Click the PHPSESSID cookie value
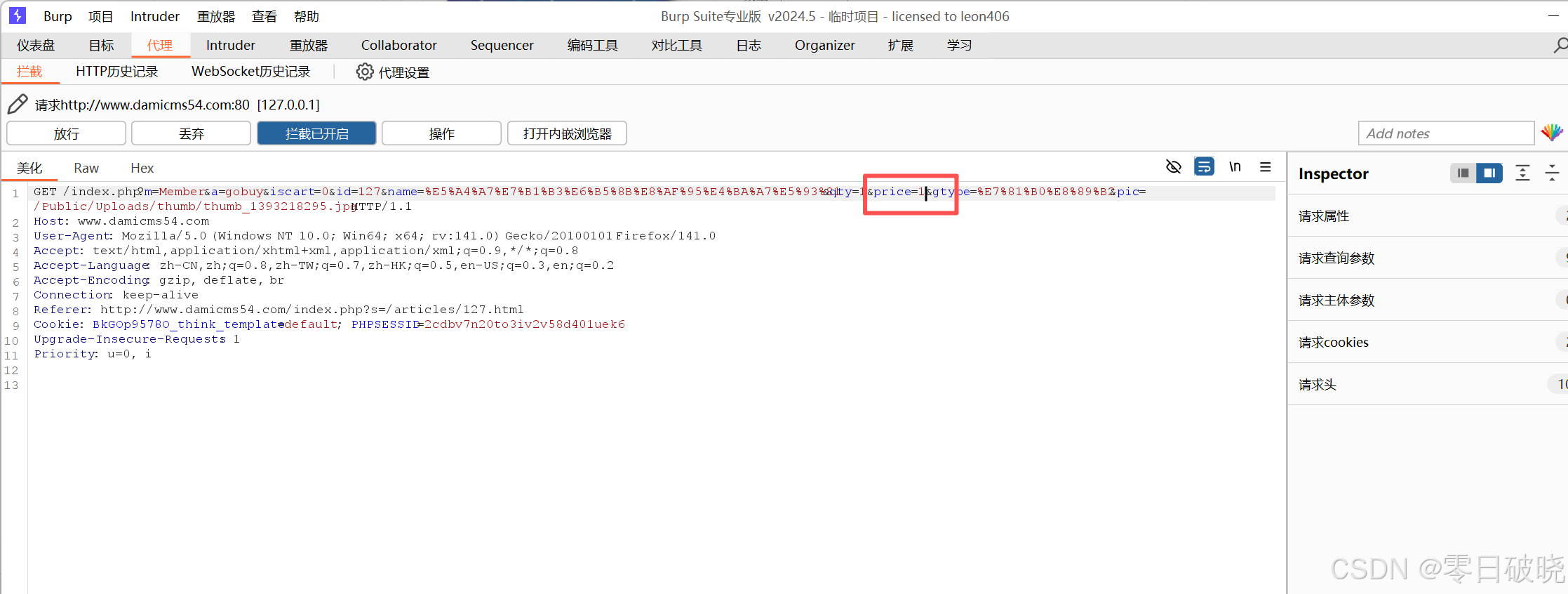The width and height of the screenshot is (1568, 594). (x=525, y=324)
